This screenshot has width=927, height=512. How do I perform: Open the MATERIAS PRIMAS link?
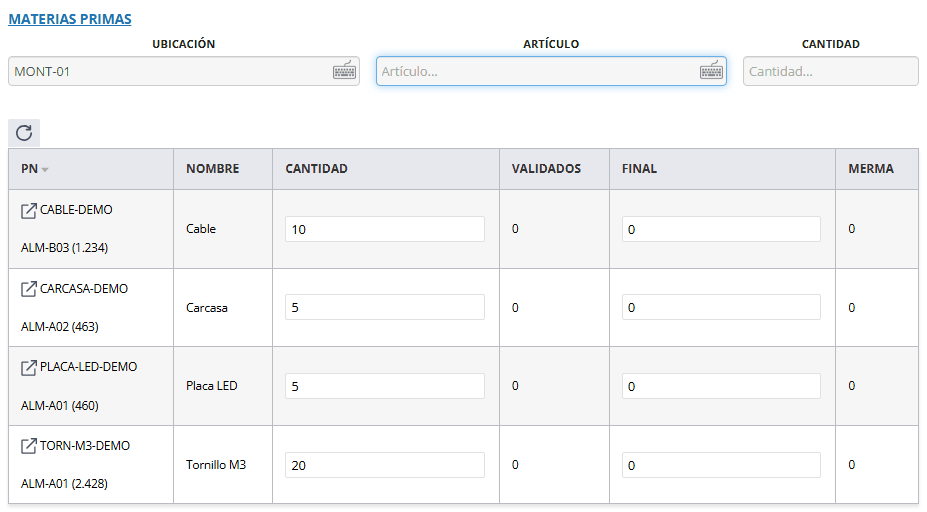tap(70, 19)
